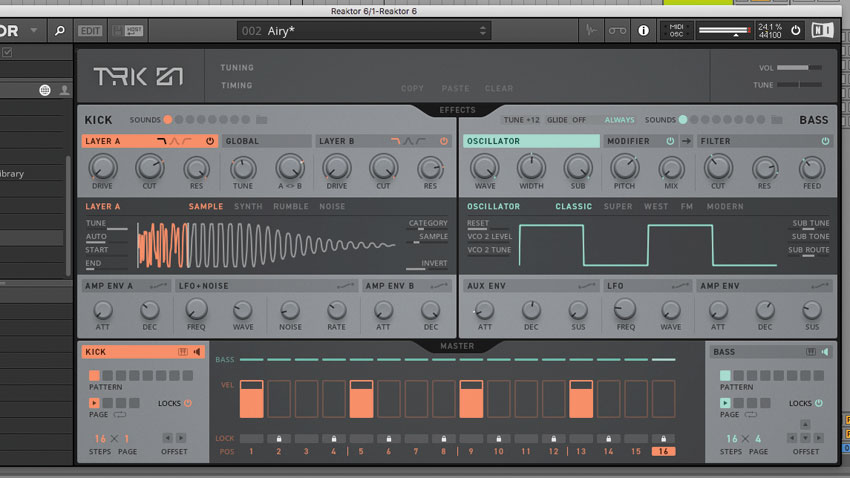Switch Layer A to RUMBLE tab

291,206
